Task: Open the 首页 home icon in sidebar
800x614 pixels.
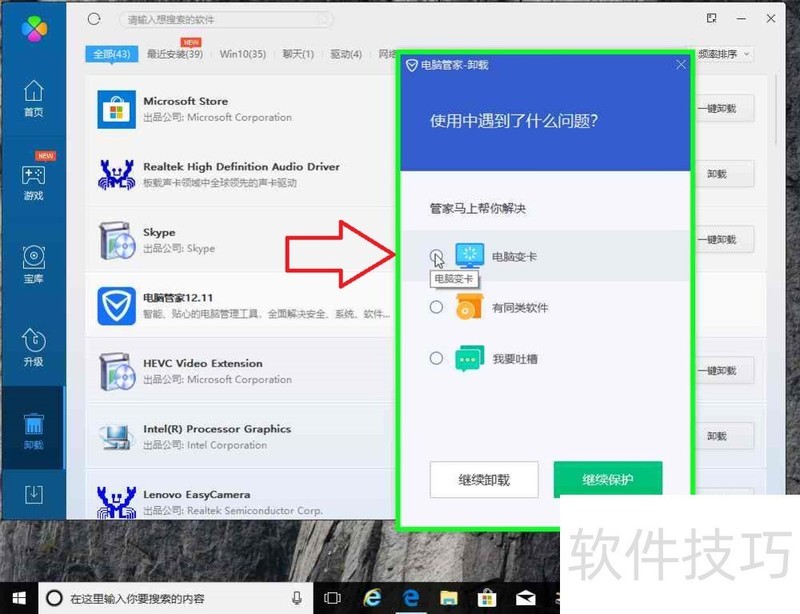Action: (x=34, y=99)
